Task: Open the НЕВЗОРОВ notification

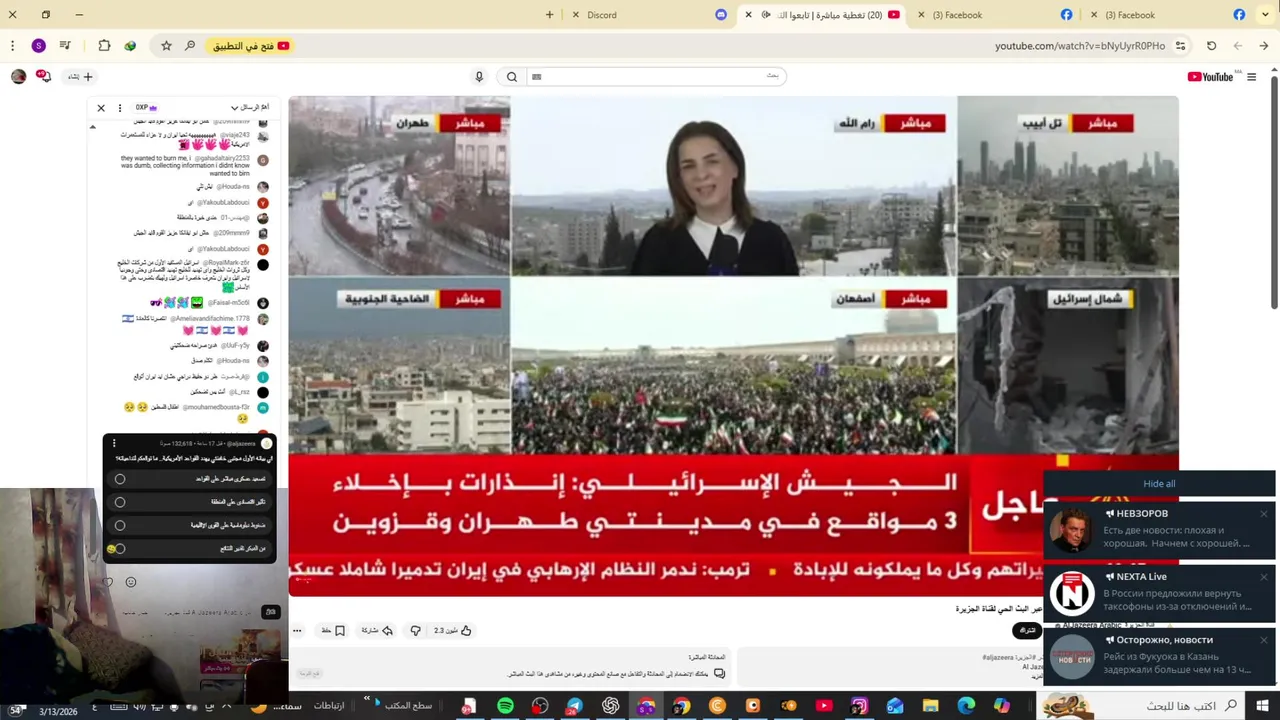Action: point(1160,529)
